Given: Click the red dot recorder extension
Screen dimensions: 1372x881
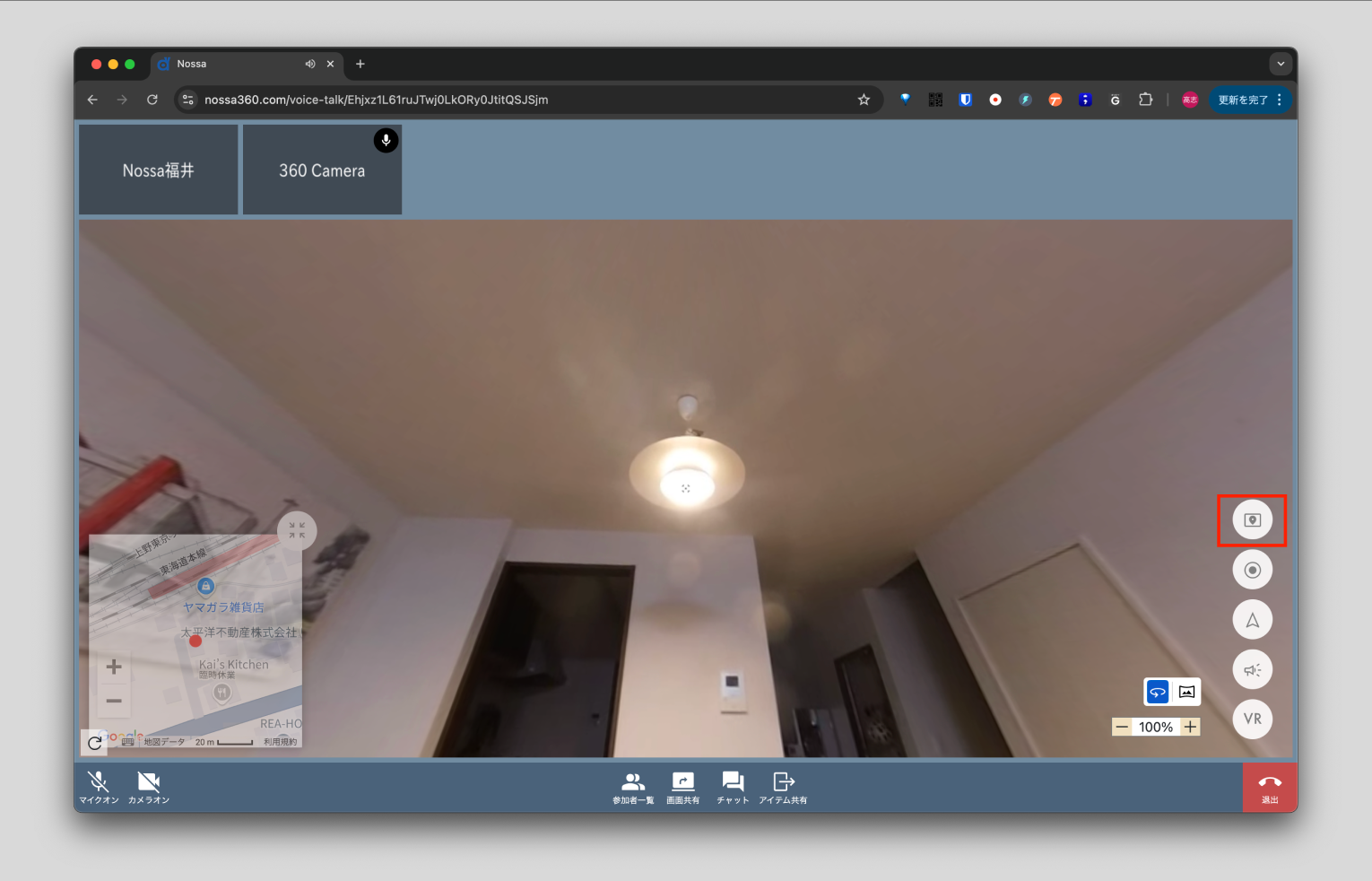Looking at the screenshot, I should [995, 100].
